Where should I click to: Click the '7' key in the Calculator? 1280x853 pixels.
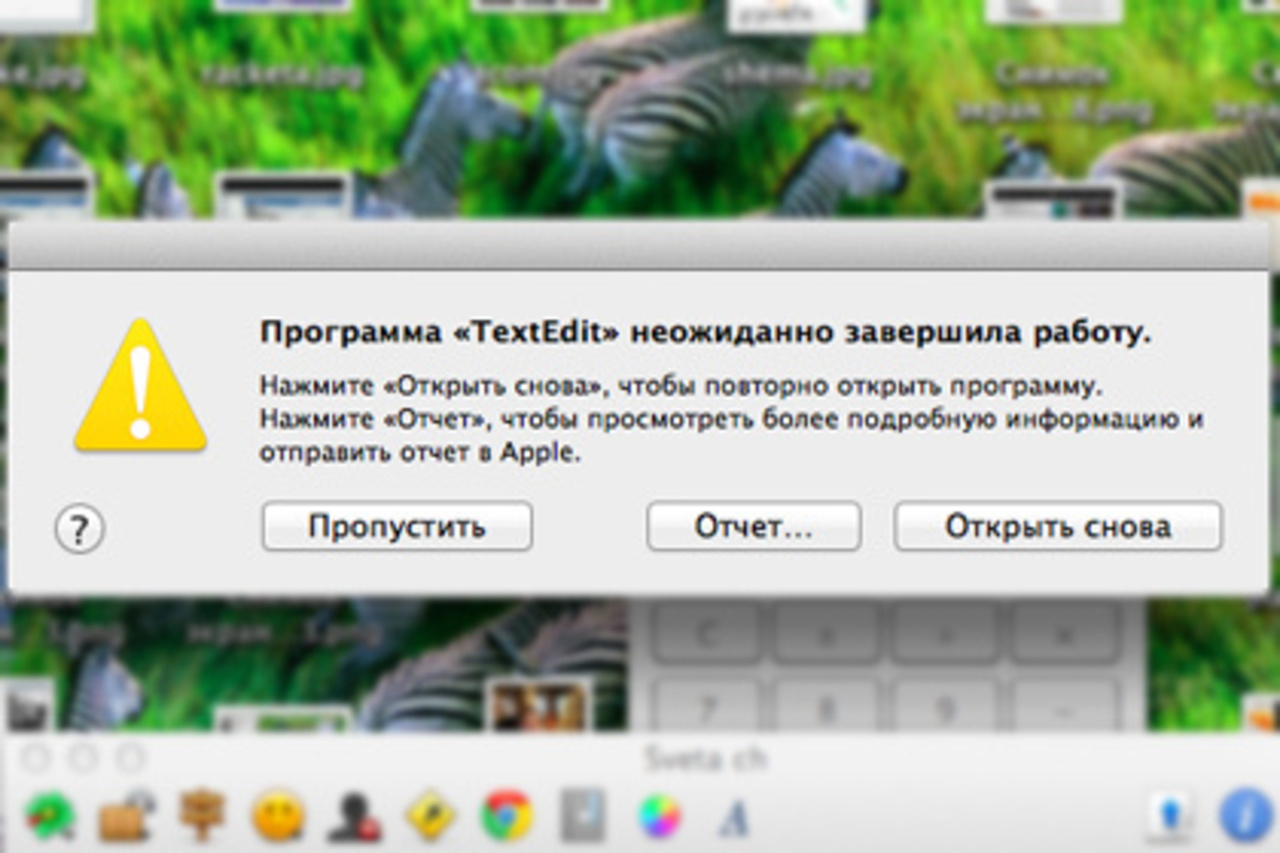pos(705,706)
